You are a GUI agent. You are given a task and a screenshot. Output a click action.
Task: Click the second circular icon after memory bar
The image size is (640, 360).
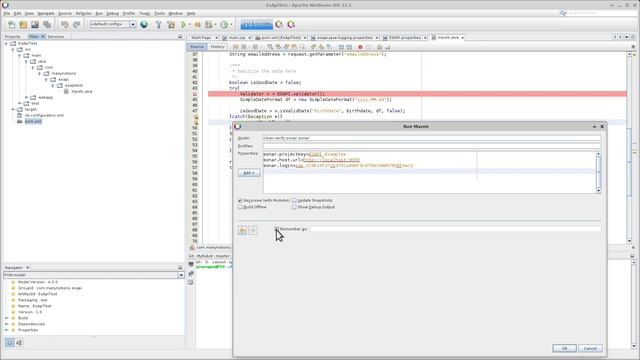(x=291, y=24)
